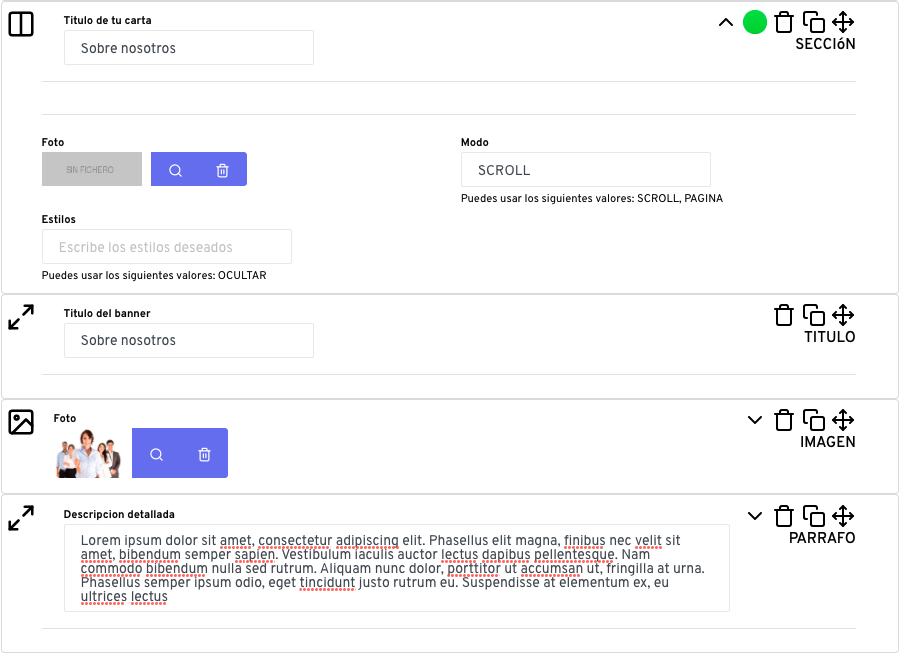The image size is (900, 654).
Task: Toggle the expand arrows icon of Descripcion detallada
Action: click(21, 518)
